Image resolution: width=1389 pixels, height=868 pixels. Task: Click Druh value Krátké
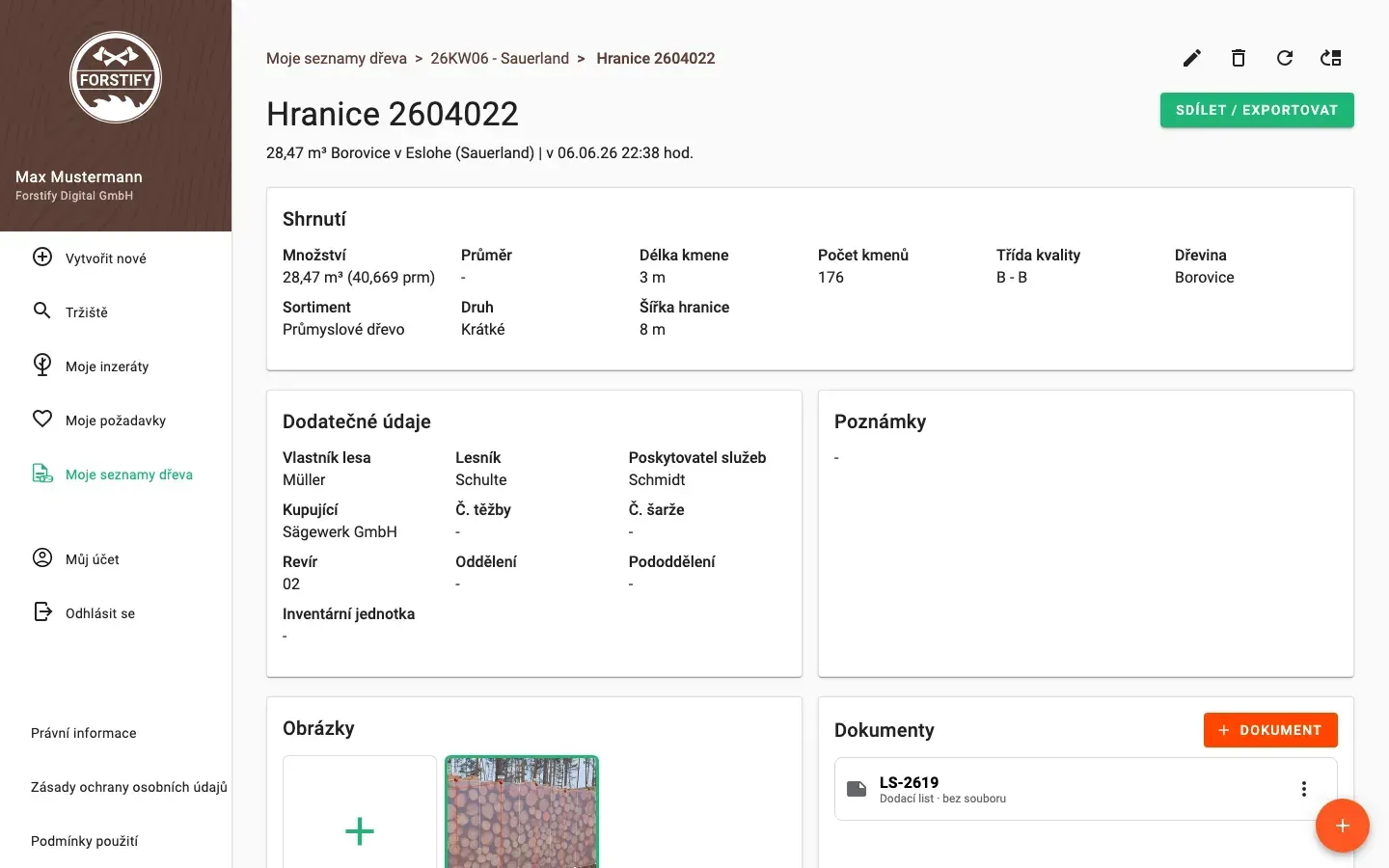pos(483,329)
